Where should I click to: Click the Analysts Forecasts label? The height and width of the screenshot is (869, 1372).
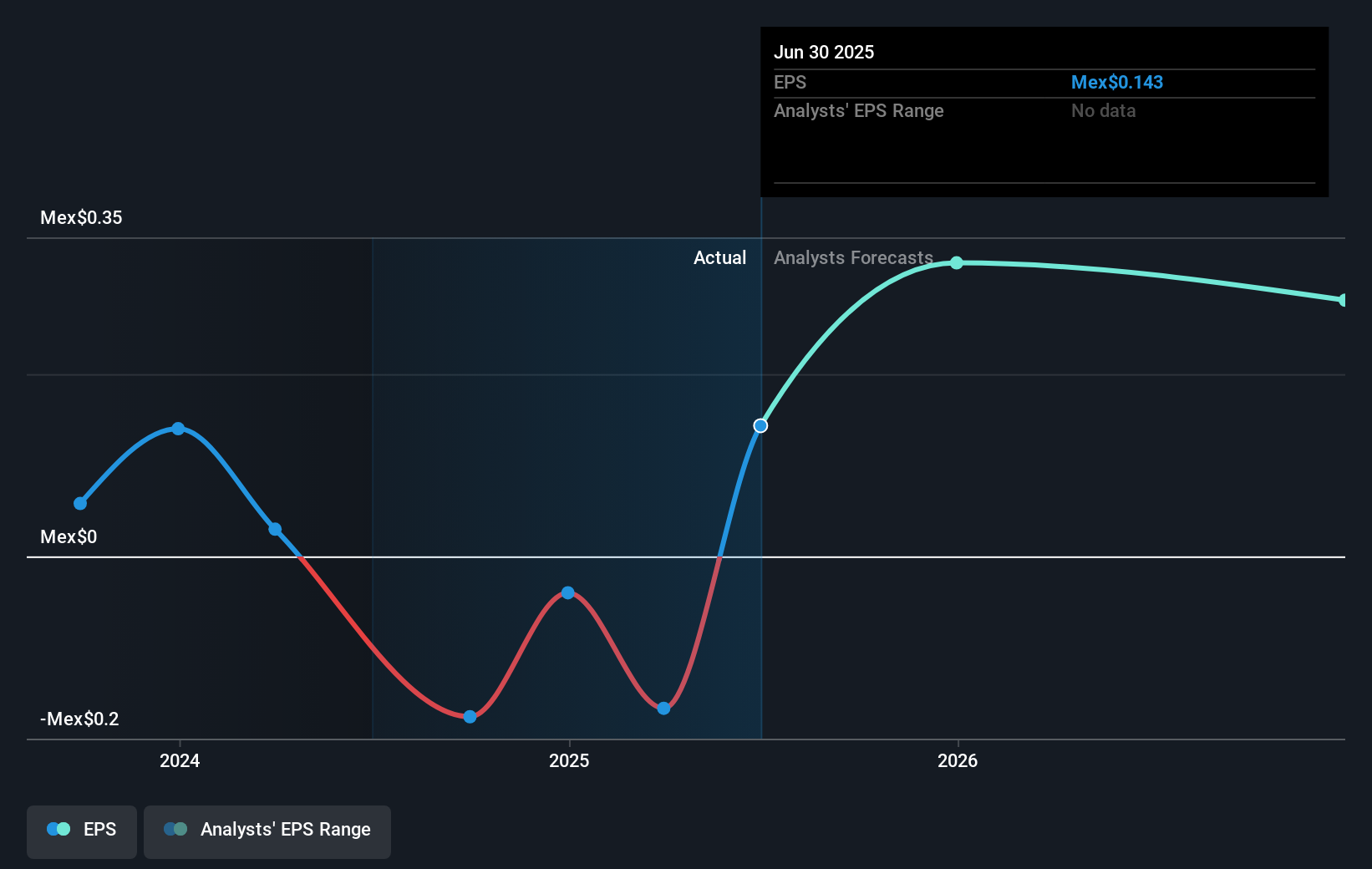pyautogui.click(x=853, y=257)
